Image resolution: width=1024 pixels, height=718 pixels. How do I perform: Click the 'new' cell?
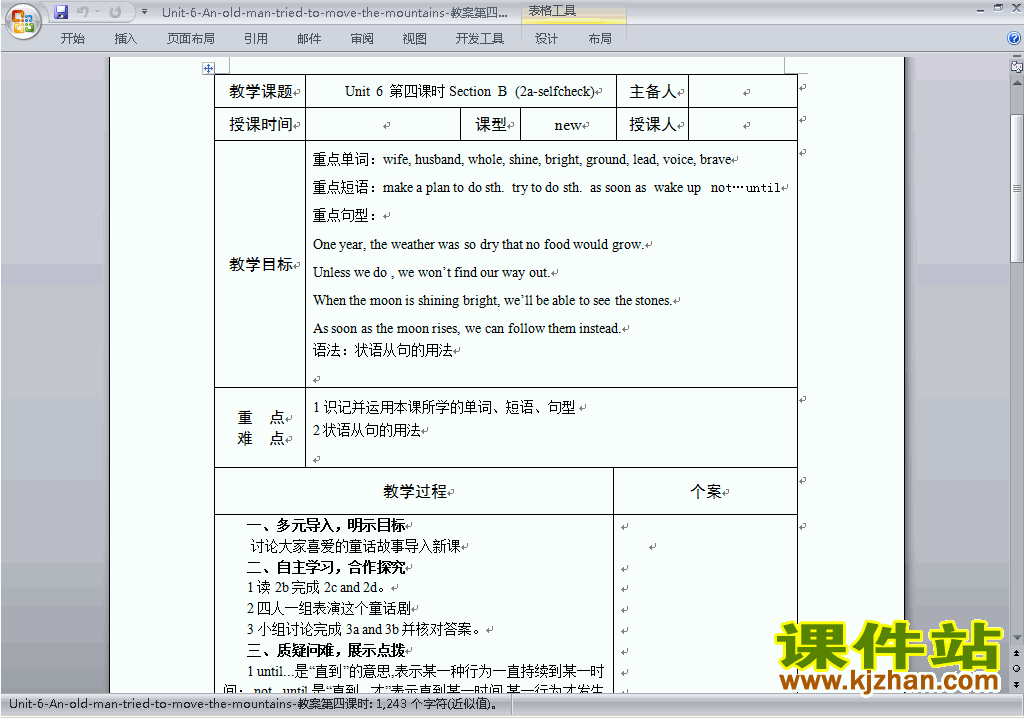(568, 124)
